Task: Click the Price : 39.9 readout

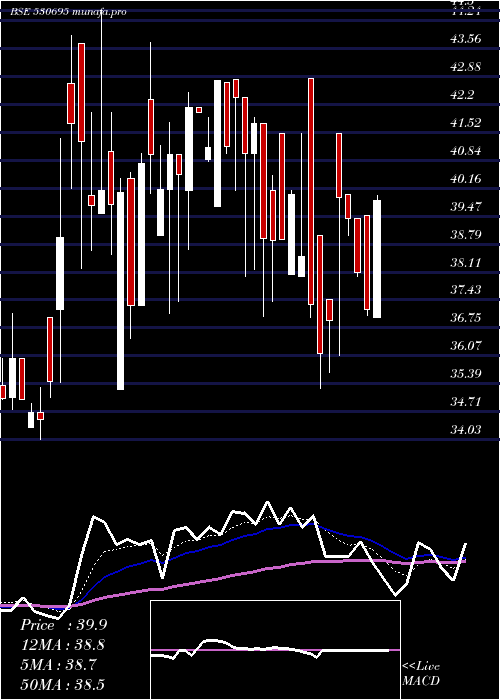Action: pos(63,625)
